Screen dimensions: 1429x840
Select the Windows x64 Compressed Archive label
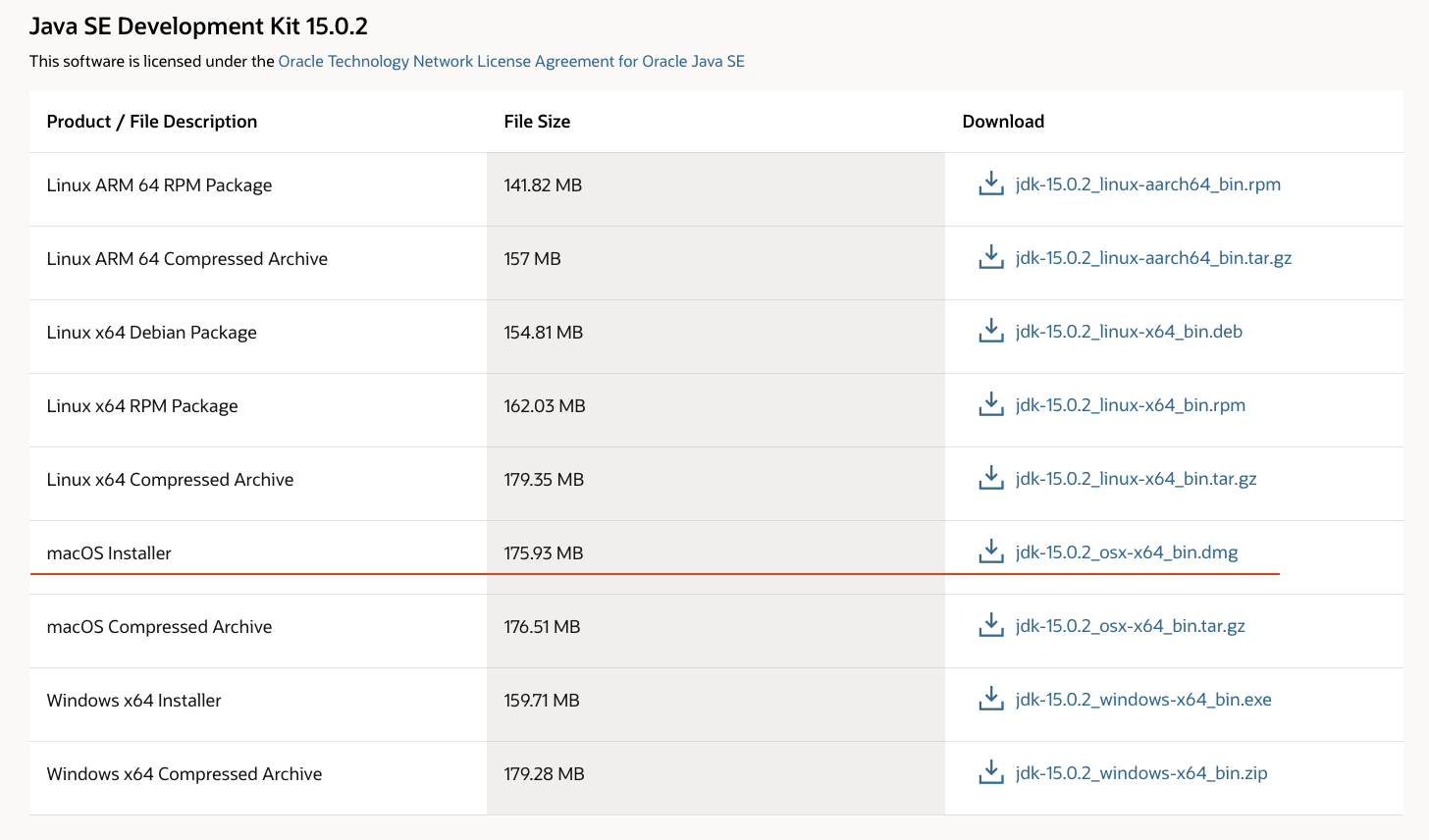[185, 774]
